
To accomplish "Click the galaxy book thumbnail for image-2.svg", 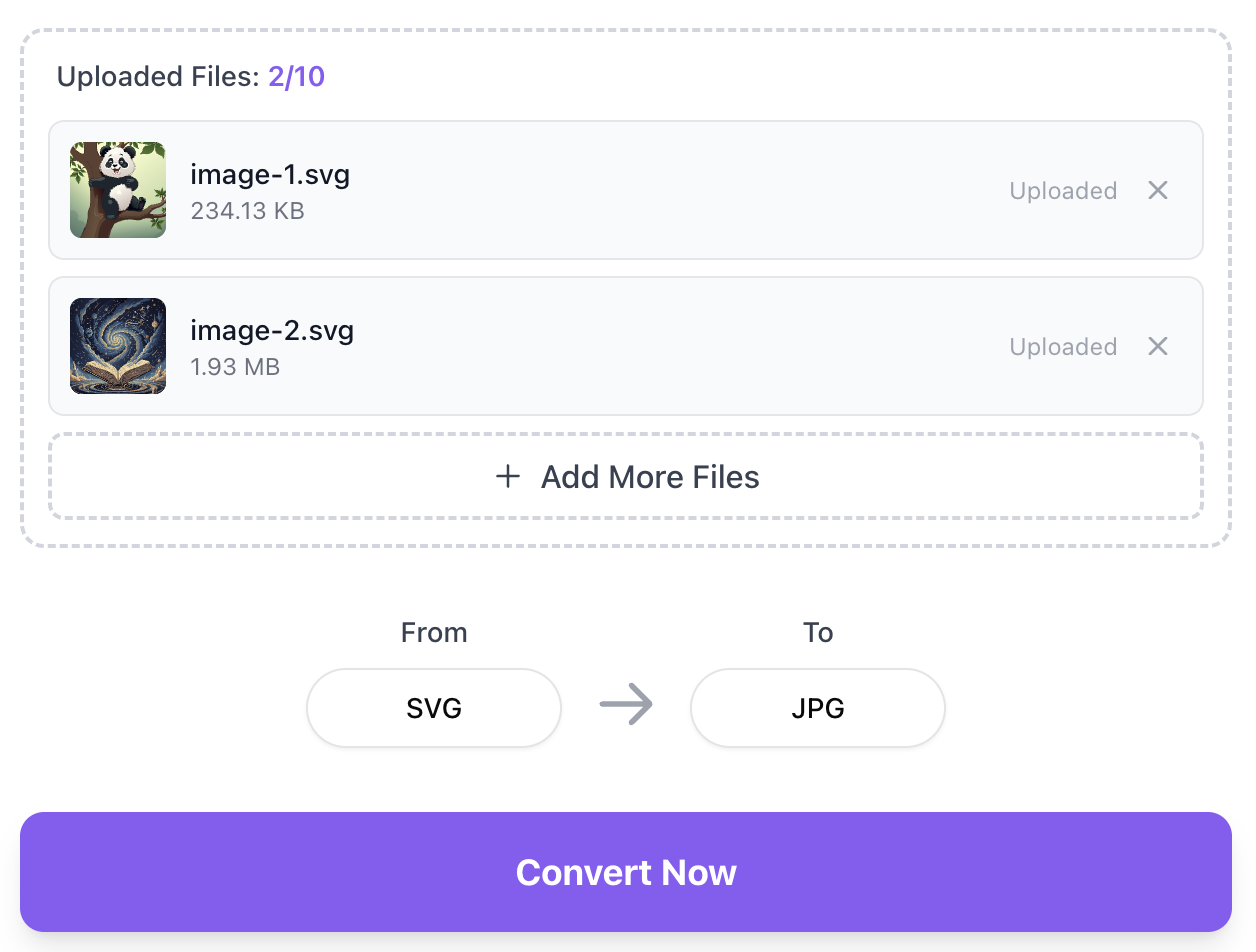I will click(x=117, y=346).
